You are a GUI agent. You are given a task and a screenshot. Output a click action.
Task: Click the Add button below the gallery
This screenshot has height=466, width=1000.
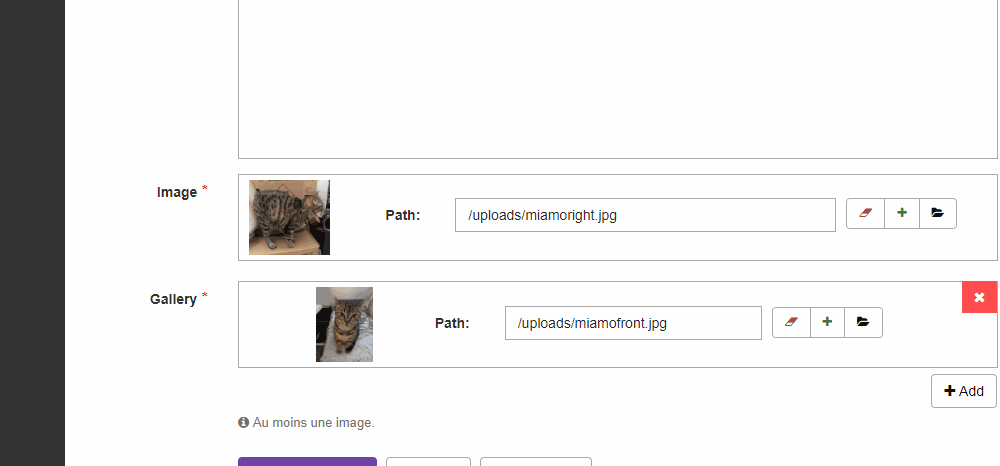pyautogui.click(x=963, y=391)
